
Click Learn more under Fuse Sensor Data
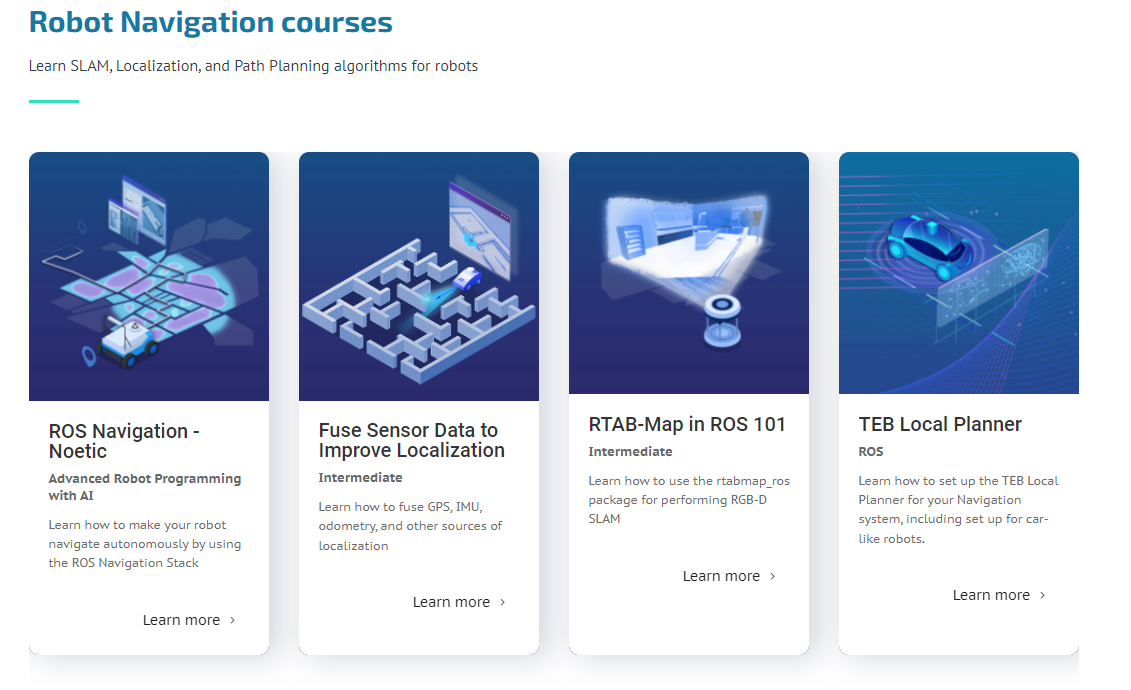pyautogui.click(x=451, y=602)
